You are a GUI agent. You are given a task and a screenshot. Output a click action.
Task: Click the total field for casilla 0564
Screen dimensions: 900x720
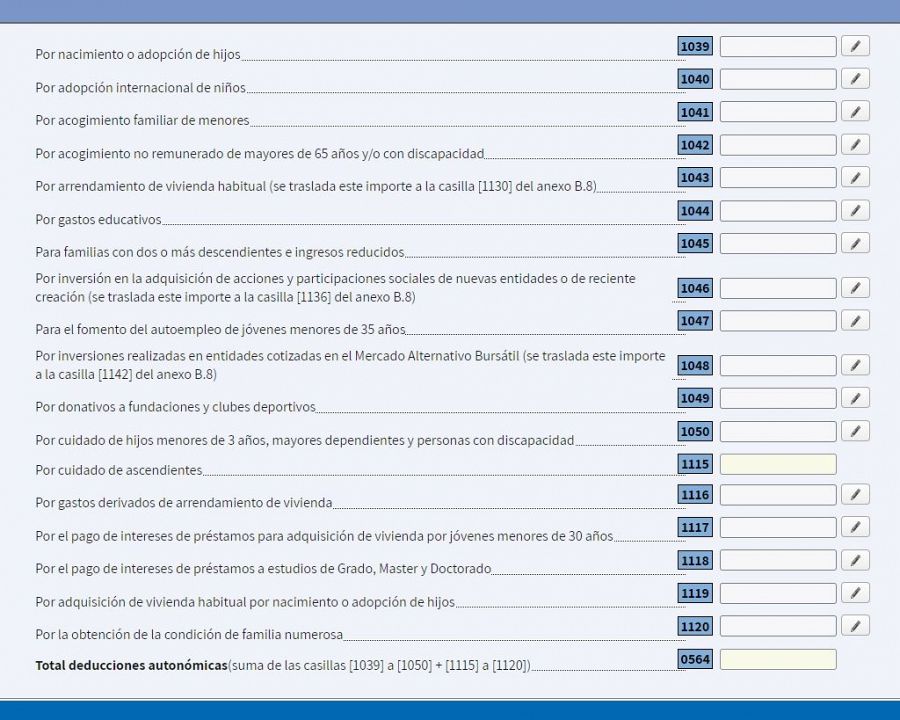pyautogui.click(x=777, y=659)
